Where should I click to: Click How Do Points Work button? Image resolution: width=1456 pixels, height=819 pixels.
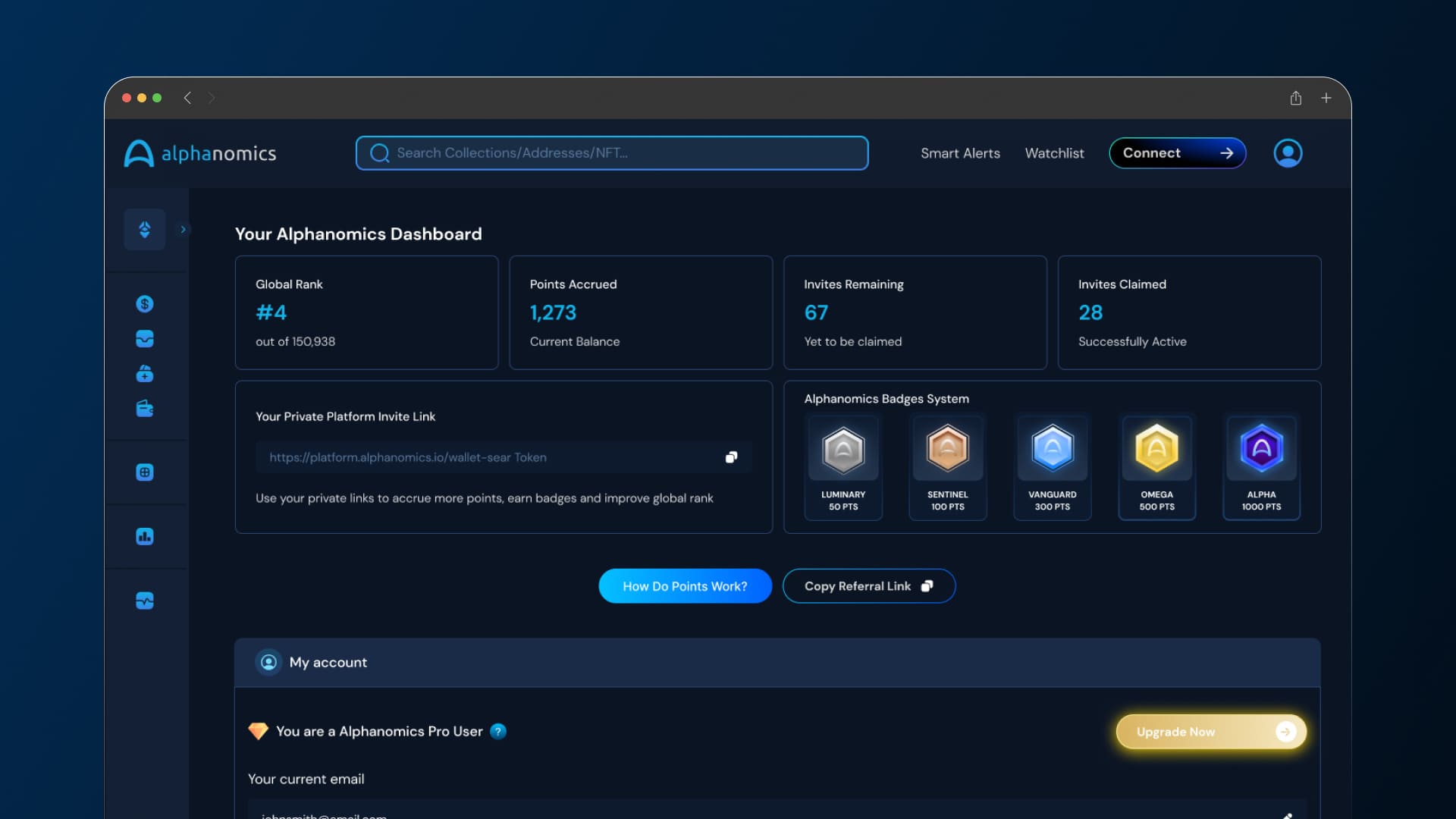[685, 586]
